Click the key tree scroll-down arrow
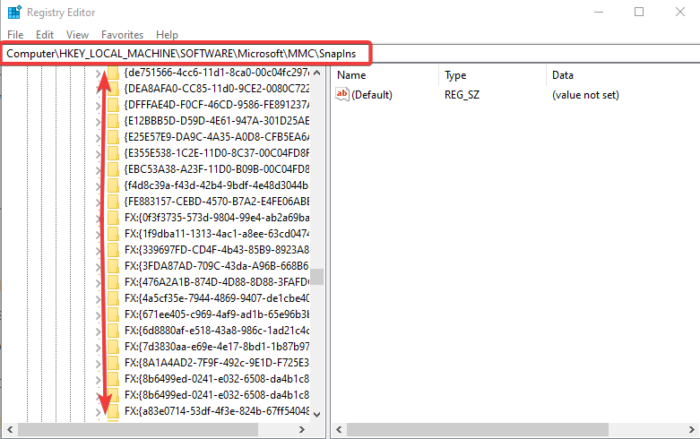Image resolution: width=700 pixels, height=439 pixels. (317, 414)
